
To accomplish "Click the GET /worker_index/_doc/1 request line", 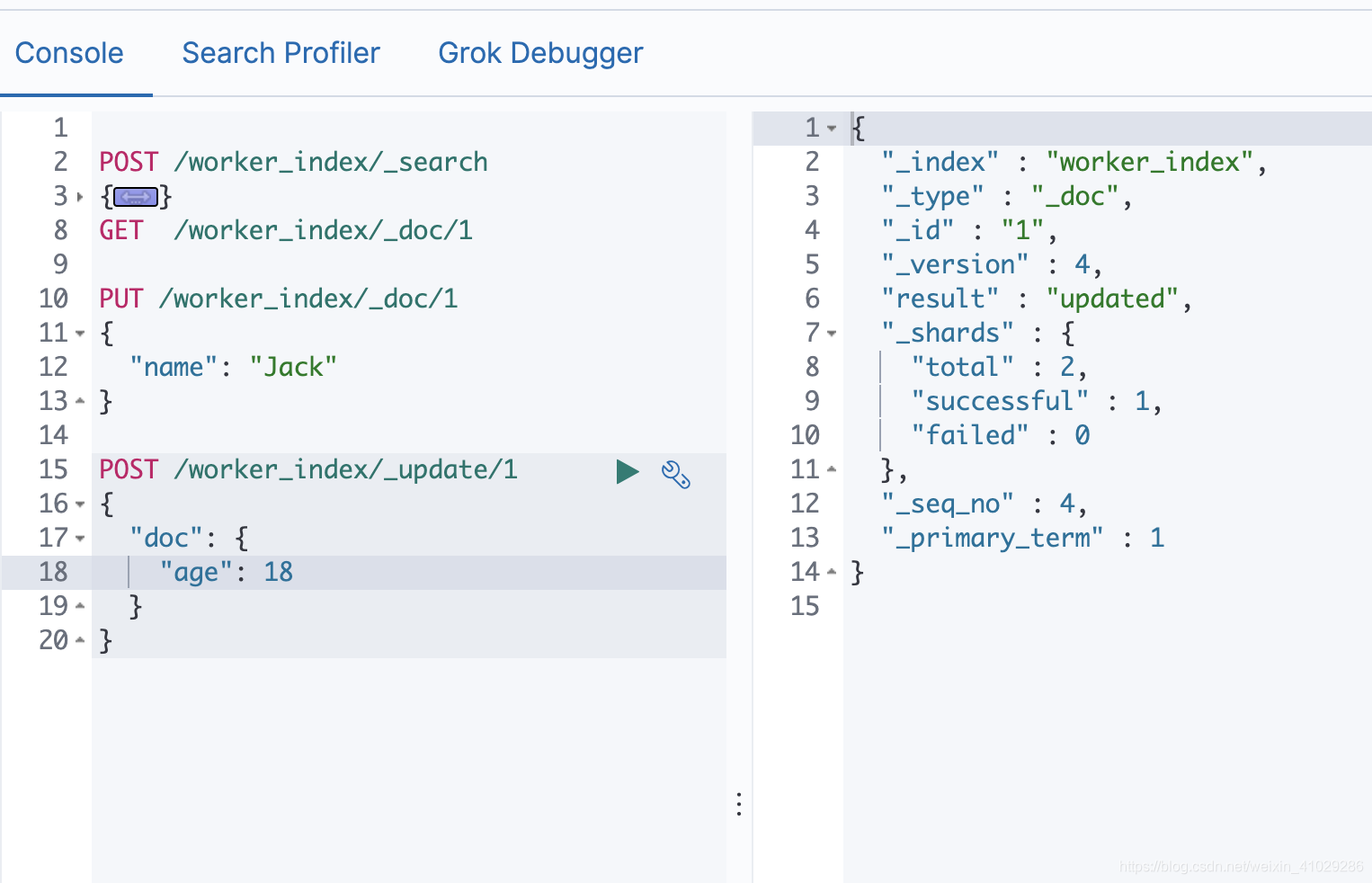I will 286,230.
